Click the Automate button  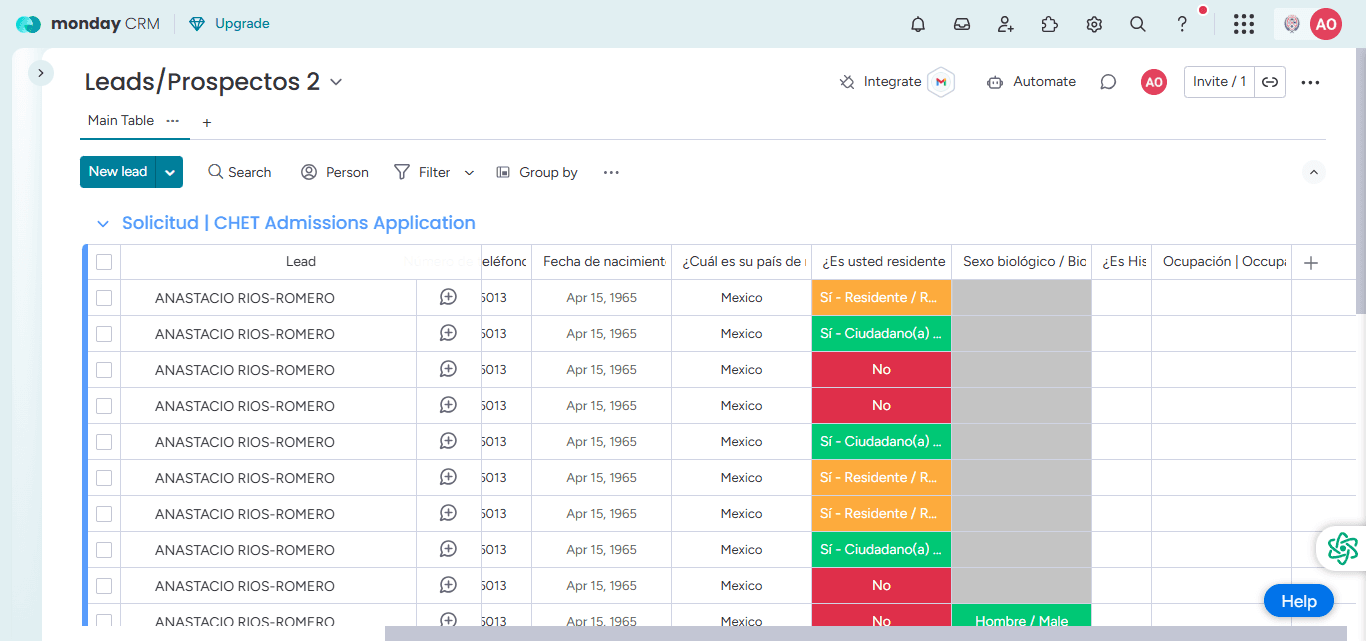[x=1031, y=82]
